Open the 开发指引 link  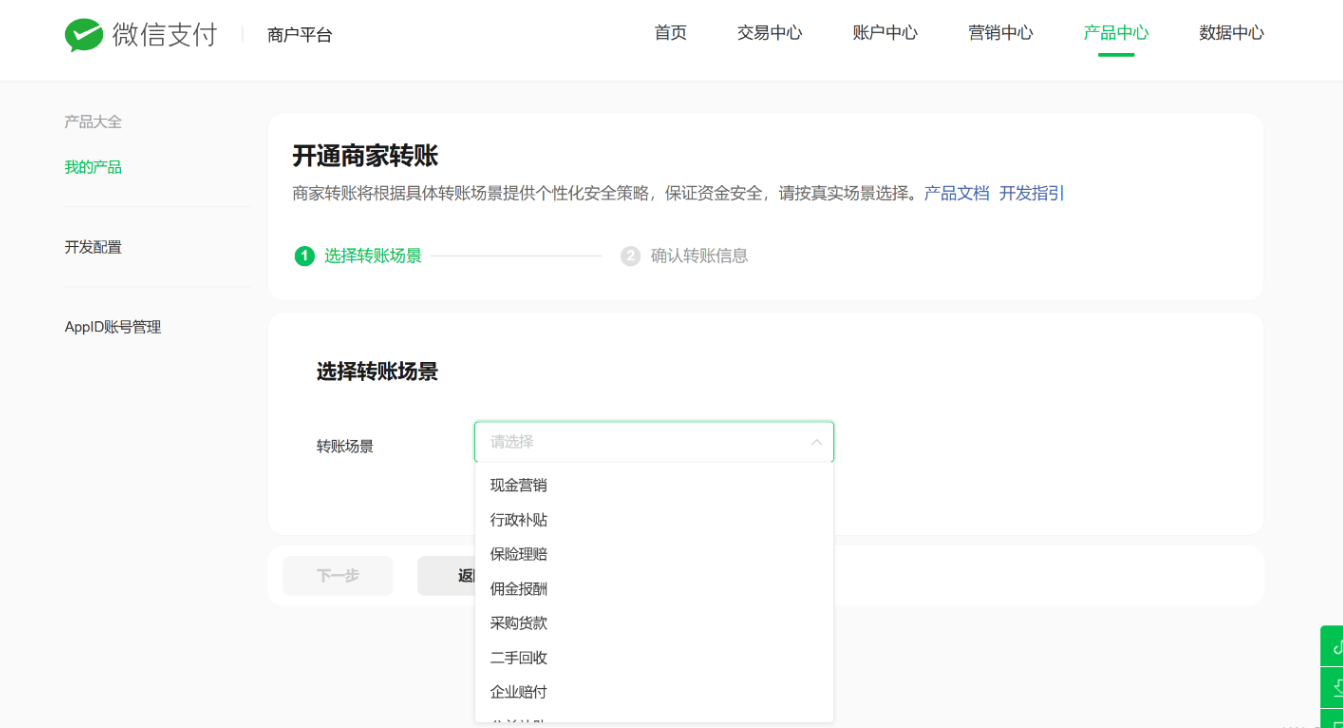pyautogui.click(x=1031, y=193)
